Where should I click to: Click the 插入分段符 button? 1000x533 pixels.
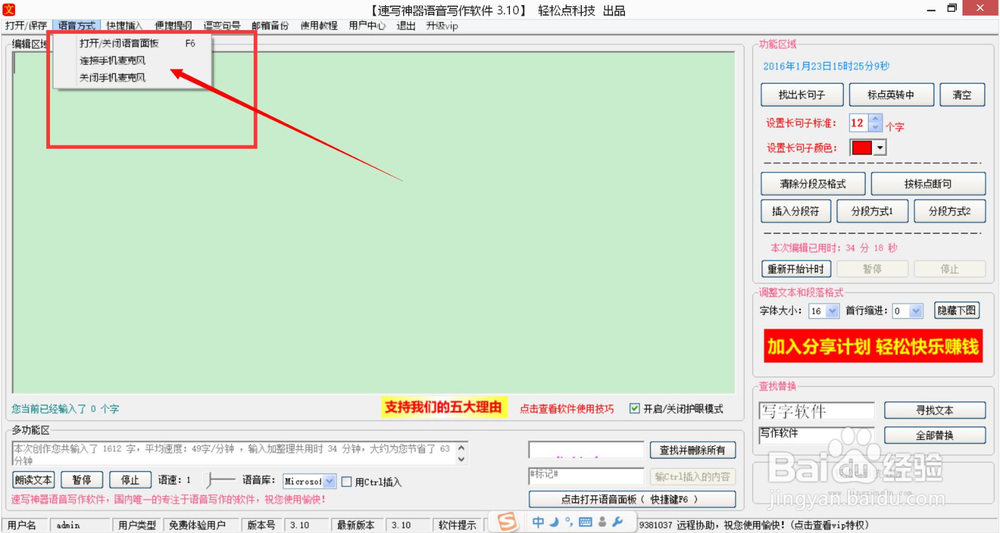(x=795, y=211)
